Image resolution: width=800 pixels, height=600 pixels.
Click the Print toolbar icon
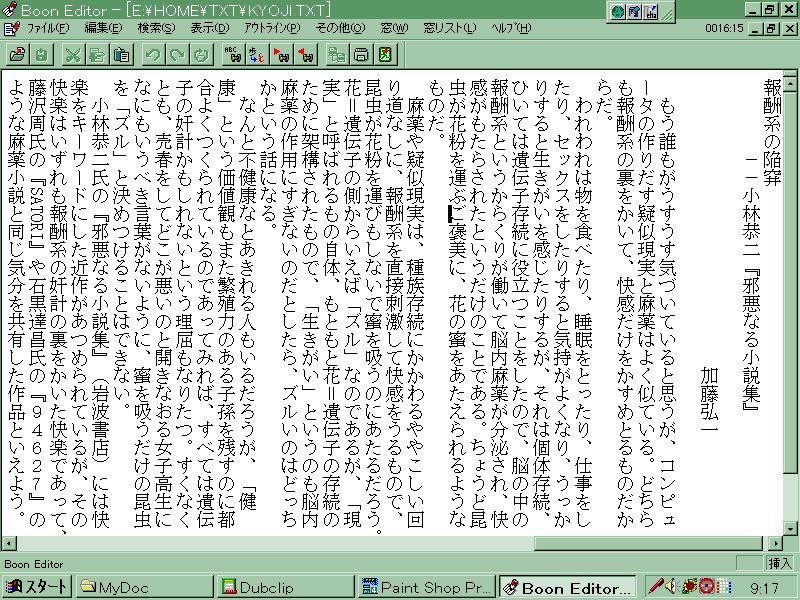(361, 54)
